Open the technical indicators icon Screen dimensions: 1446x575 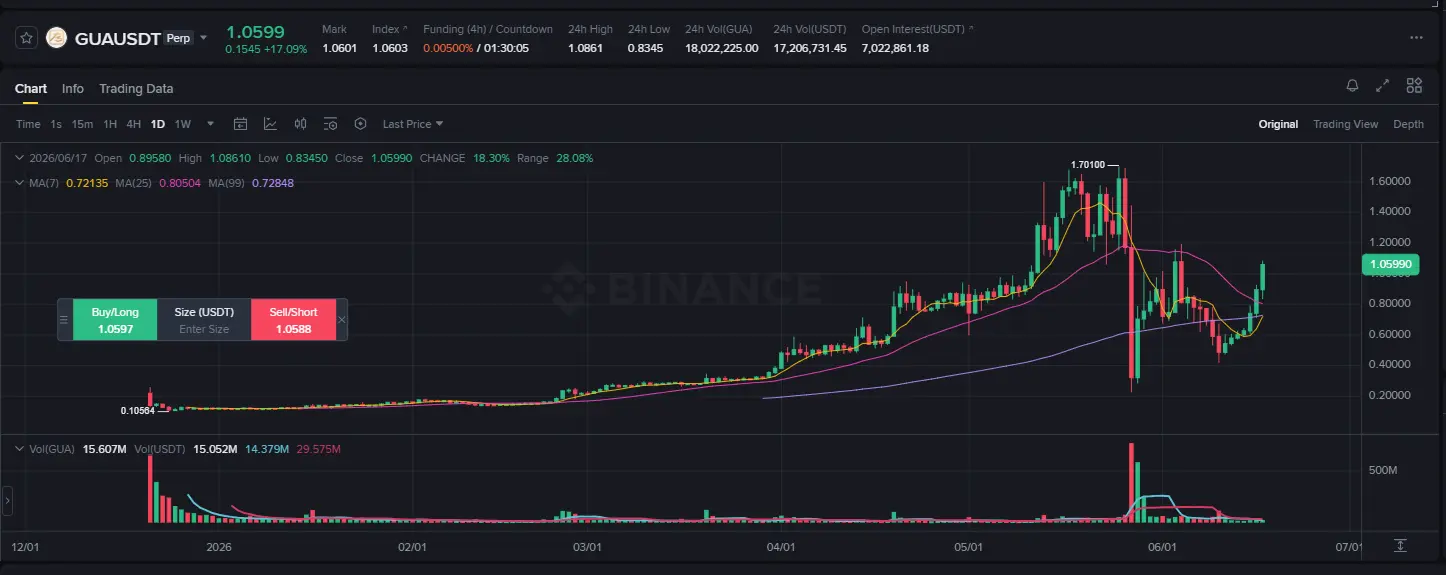270,124
